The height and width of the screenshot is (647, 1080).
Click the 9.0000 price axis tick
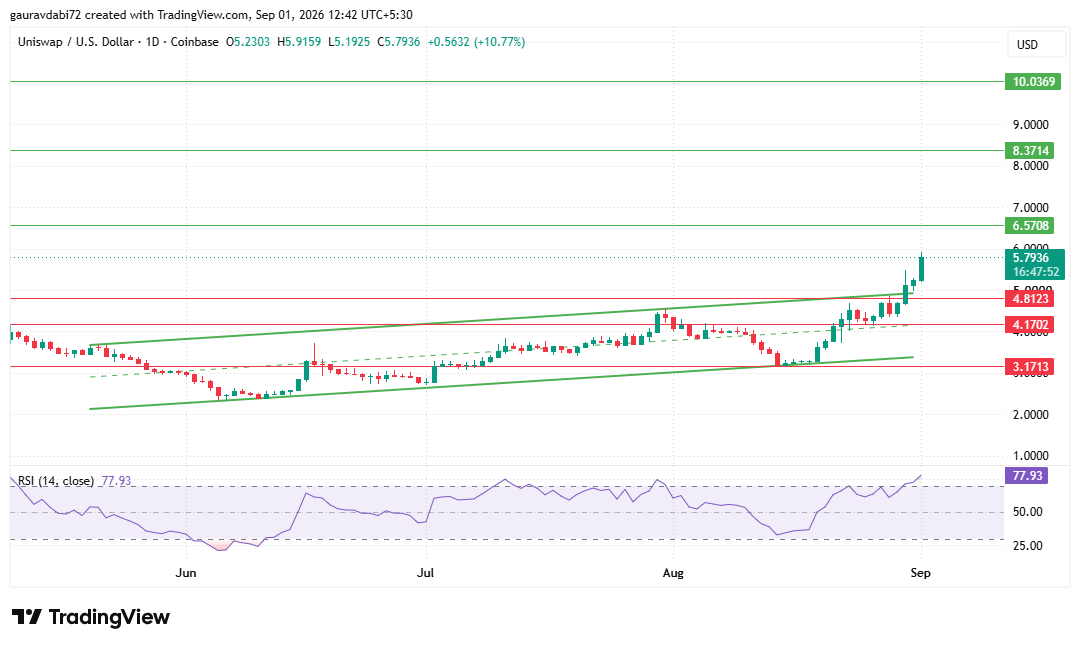coord(1030,125)
